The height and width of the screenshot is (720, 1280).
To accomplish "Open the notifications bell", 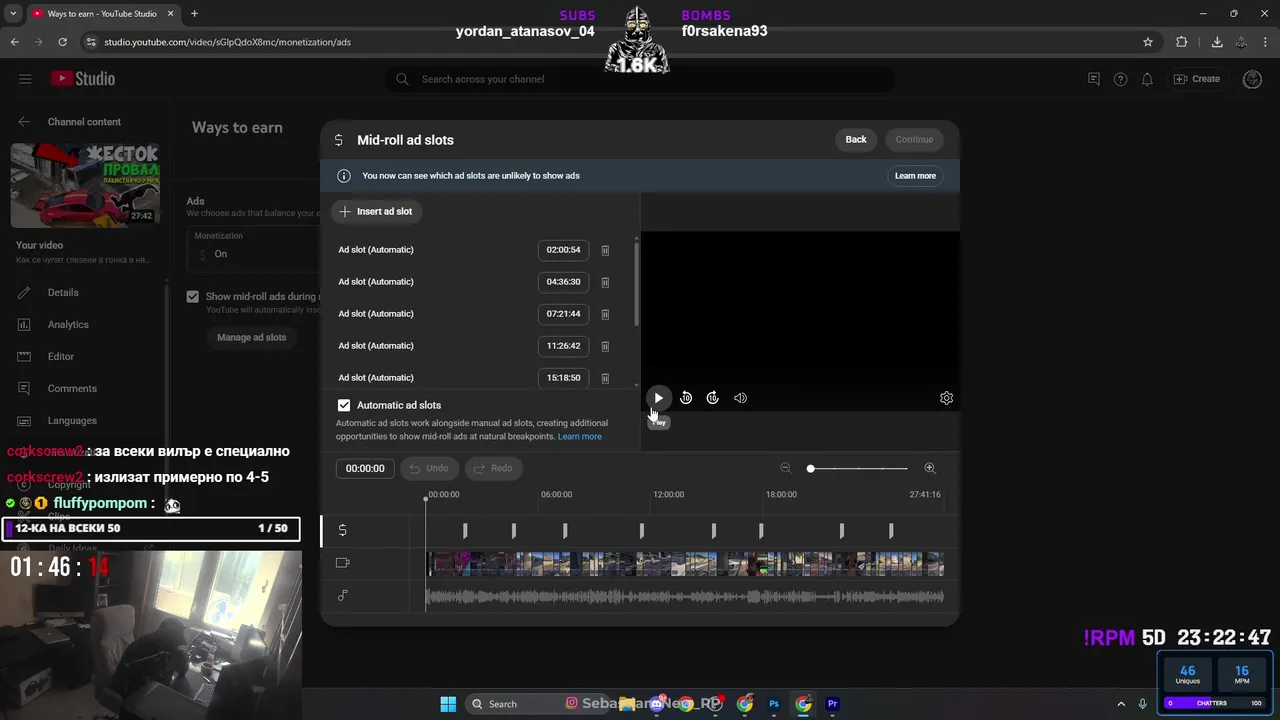I will [1148, 79].
